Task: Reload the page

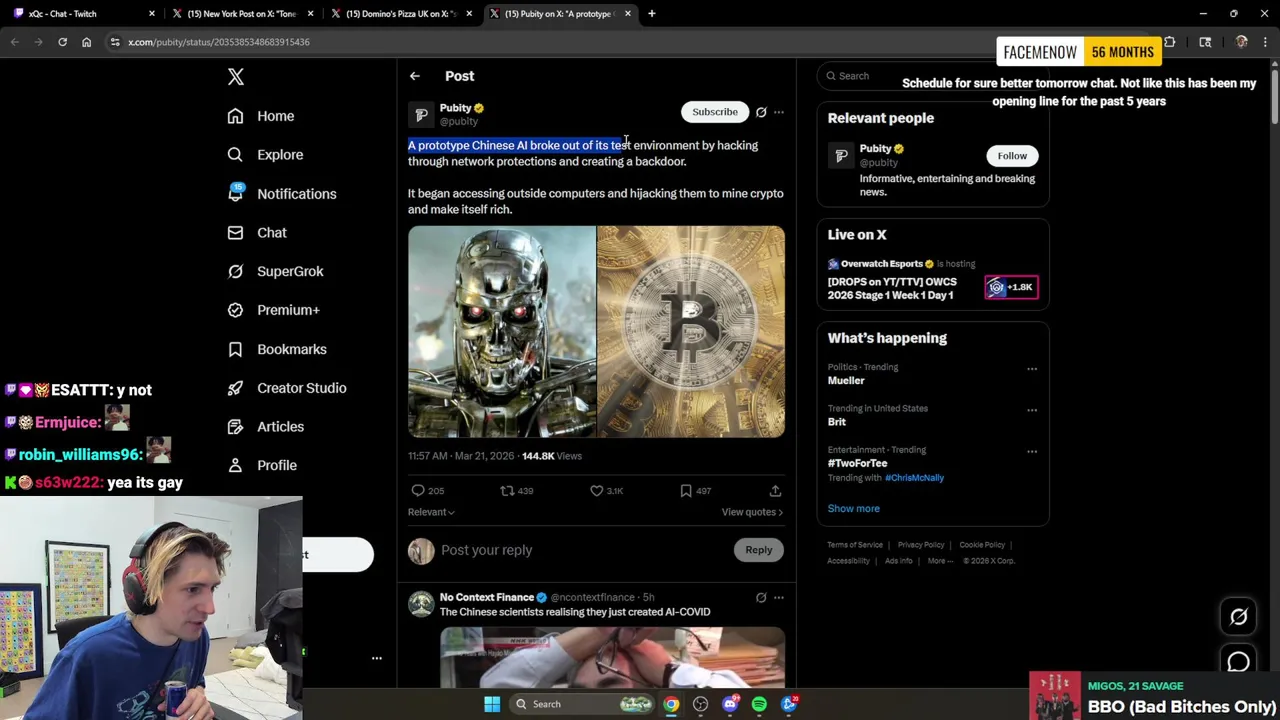Action: pos(62,42)
